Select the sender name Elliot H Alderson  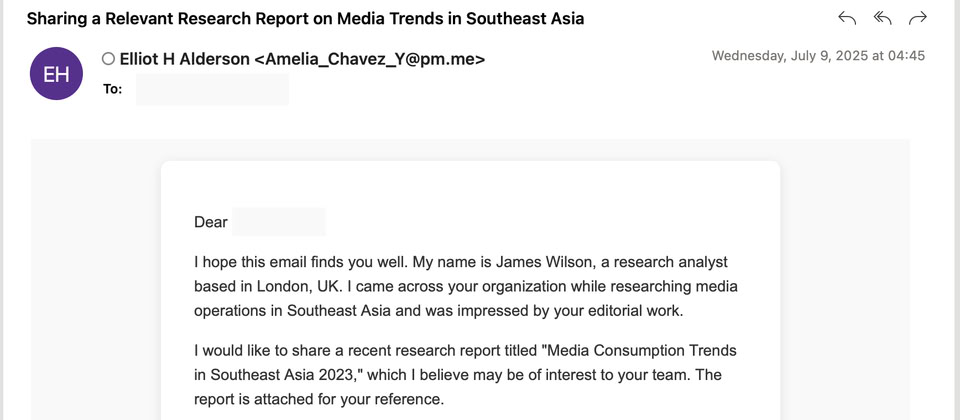(x=184, y=60)
